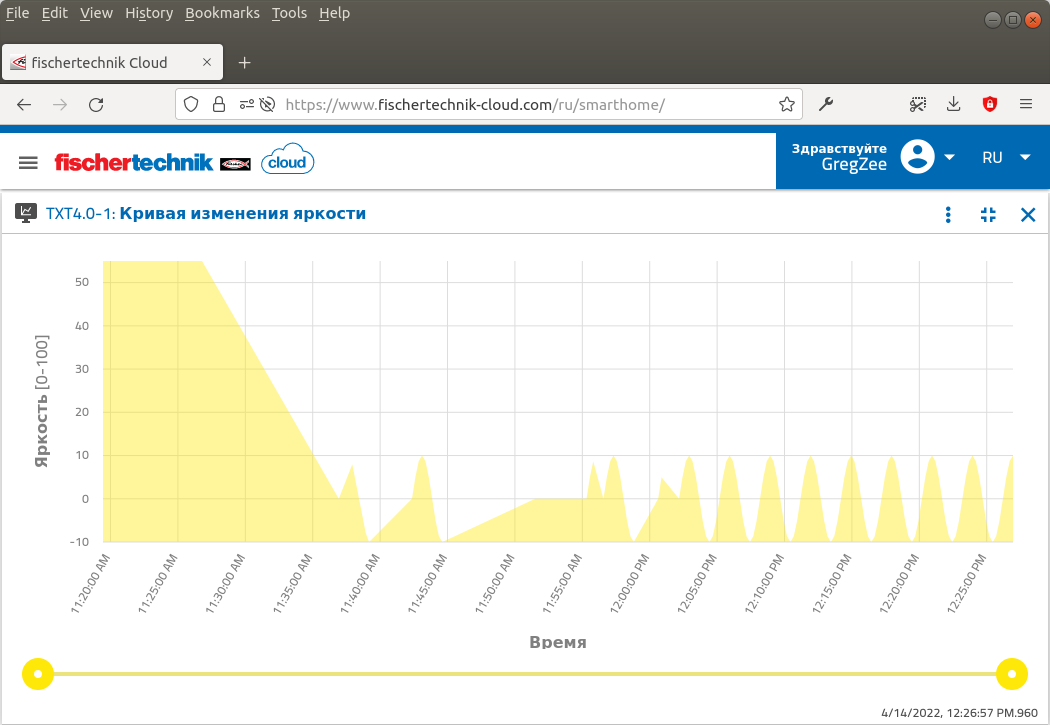Viewport: 1050px width, 725px height.
Task: Open the hamburger navigation menu
Action: 28,162
